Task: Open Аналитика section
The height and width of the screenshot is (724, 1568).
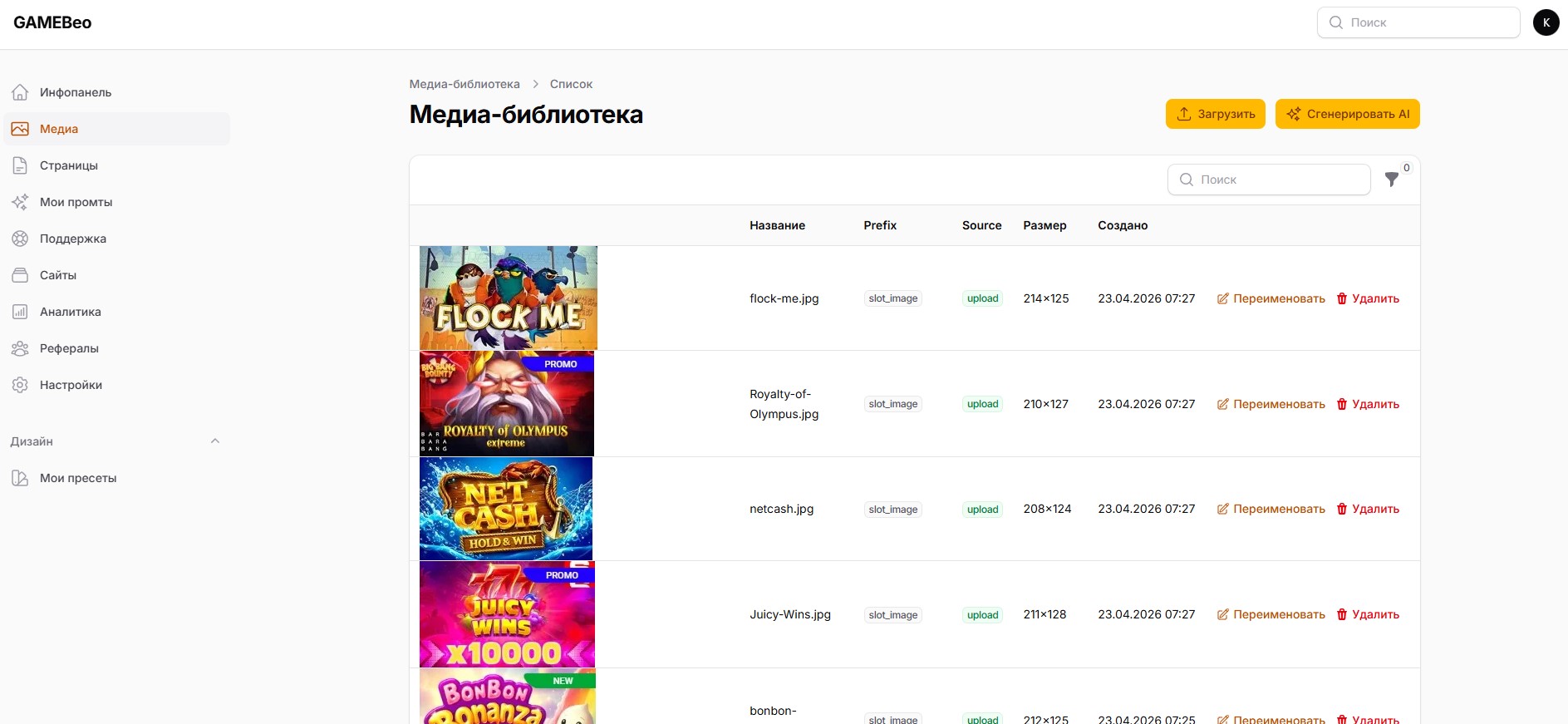Action: point(117,312)
